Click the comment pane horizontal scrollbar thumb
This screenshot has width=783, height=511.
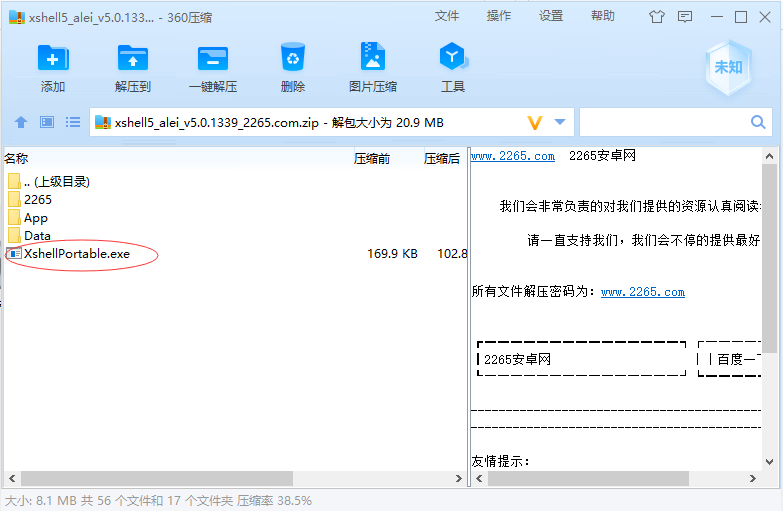pos(588,479)
